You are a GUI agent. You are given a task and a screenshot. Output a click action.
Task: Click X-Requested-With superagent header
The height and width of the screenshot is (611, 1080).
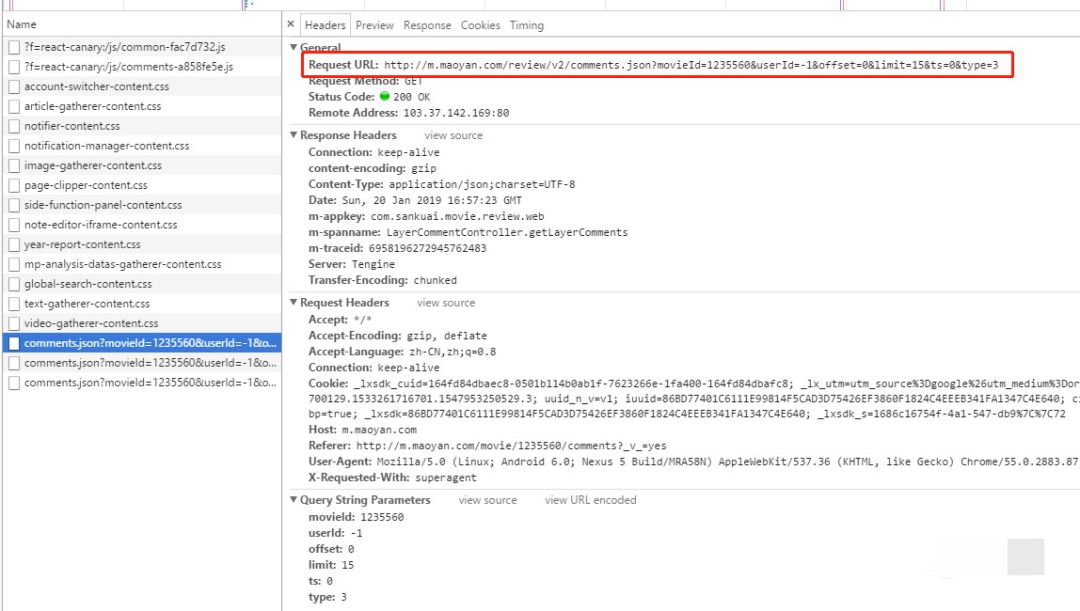[x=392, y=478]
